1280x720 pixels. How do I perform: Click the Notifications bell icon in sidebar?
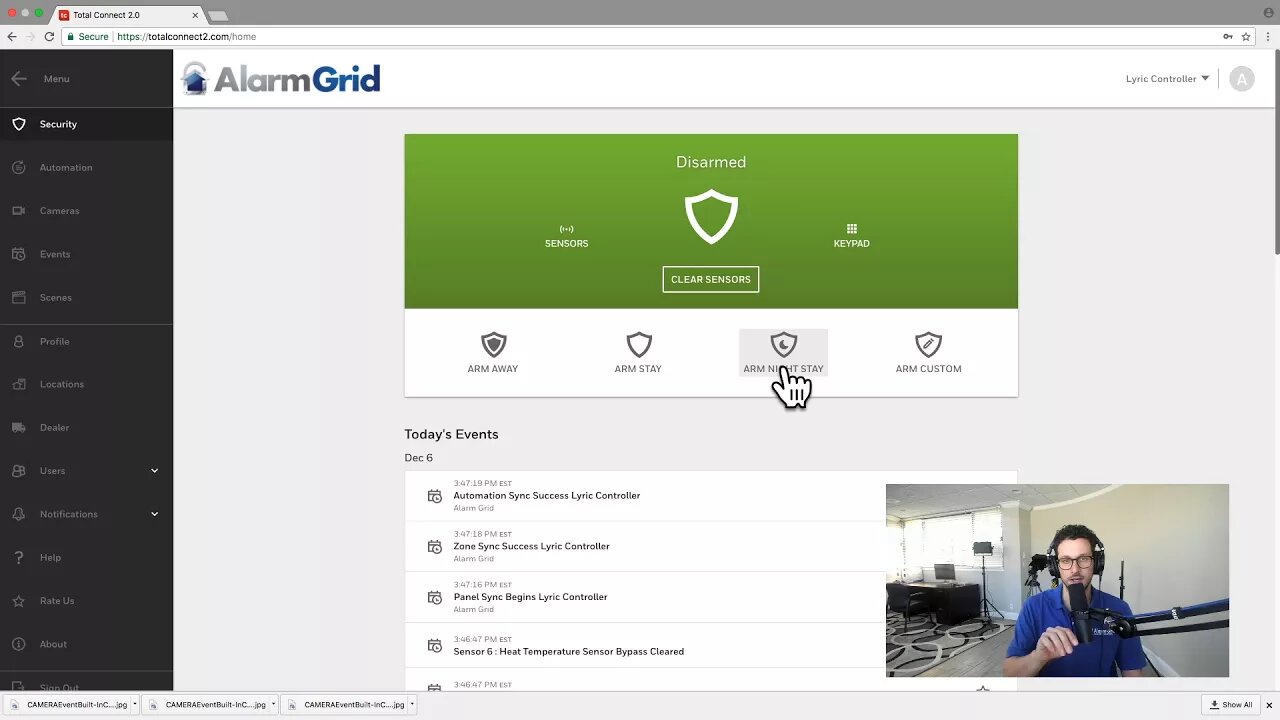[x=19, y=514]
